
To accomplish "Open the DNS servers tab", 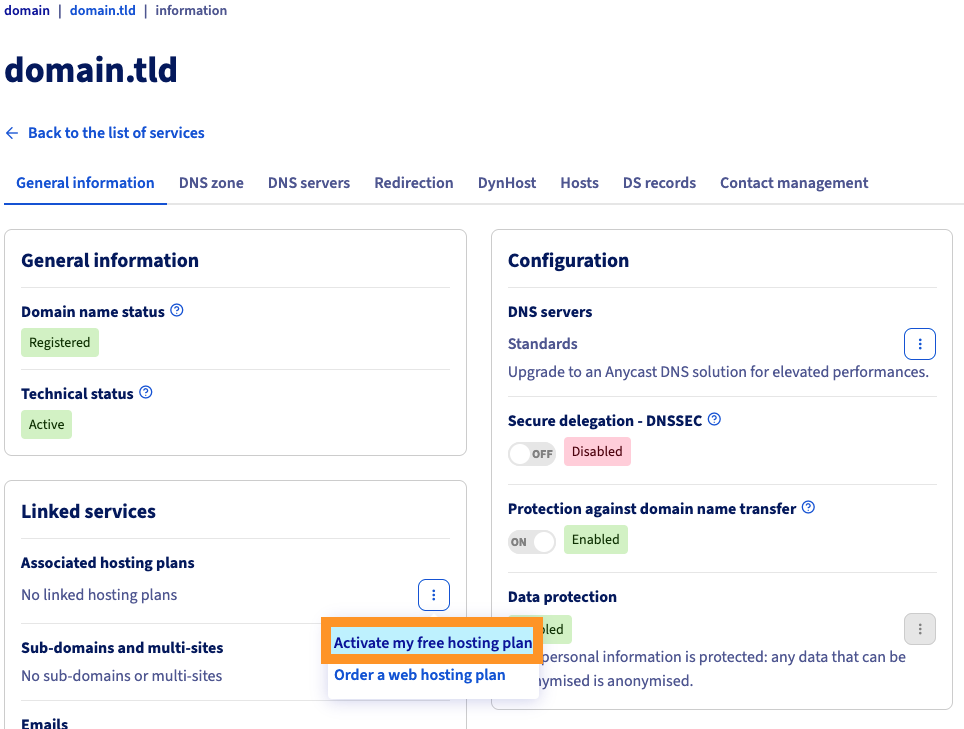I will coord(308,183).
